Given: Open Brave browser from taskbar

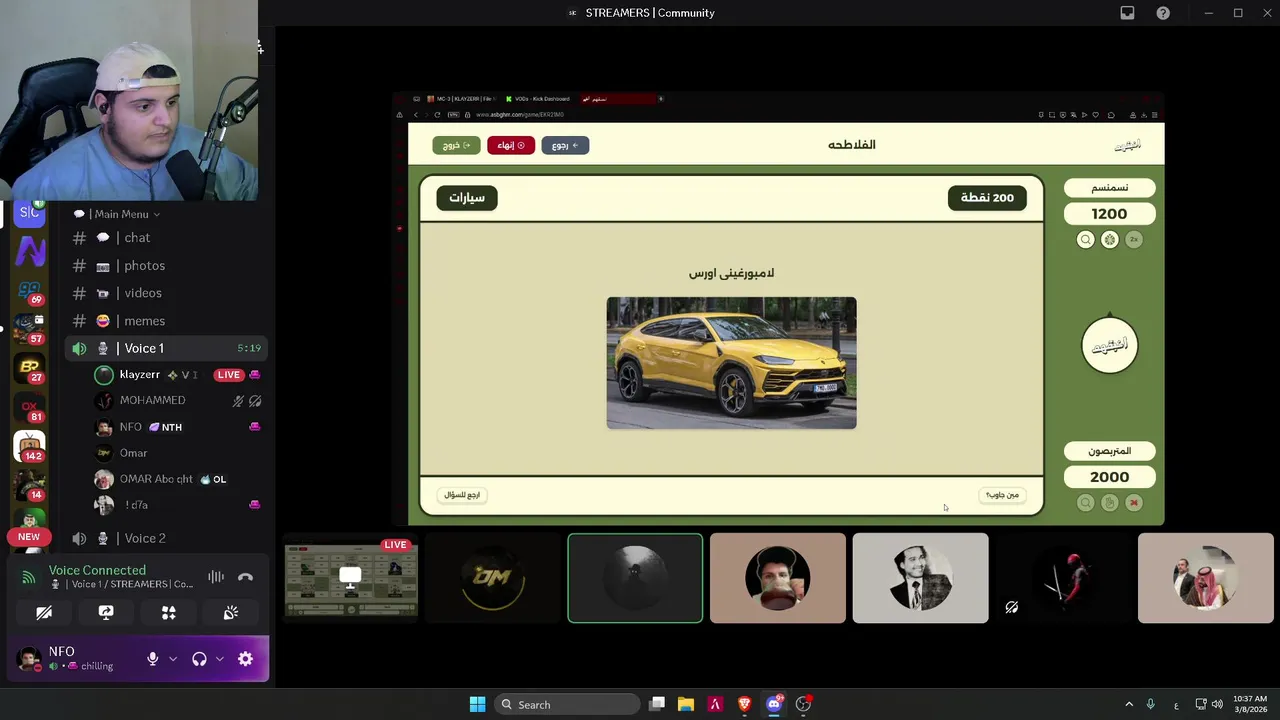Looking at the screenshot, I should coord(744,704).
